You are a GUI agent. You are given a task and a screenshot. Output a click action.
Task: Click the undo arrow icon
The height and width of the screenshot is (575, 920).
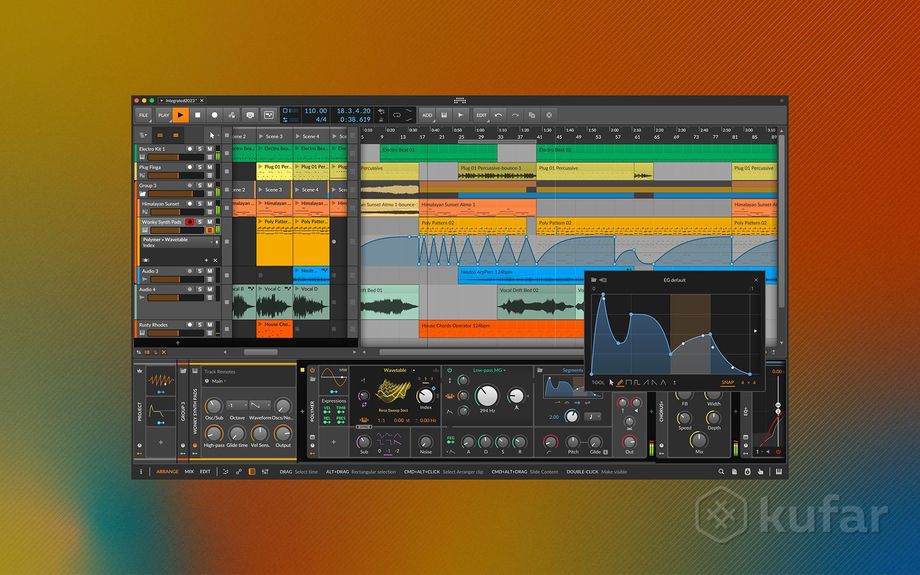(498, 116)
